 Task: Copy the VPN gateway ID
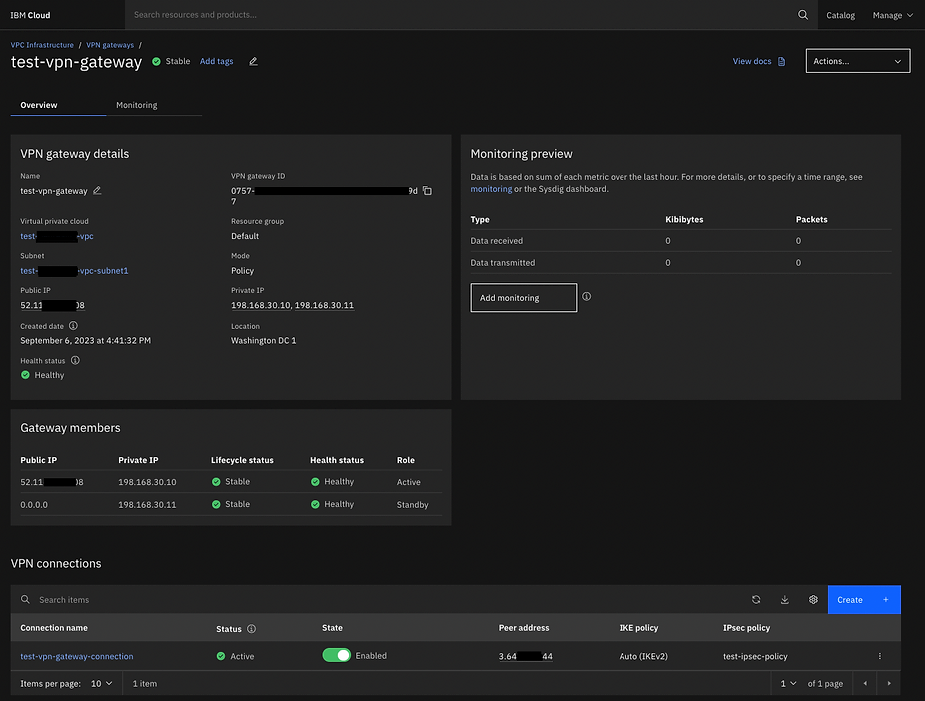pos(427,191)
